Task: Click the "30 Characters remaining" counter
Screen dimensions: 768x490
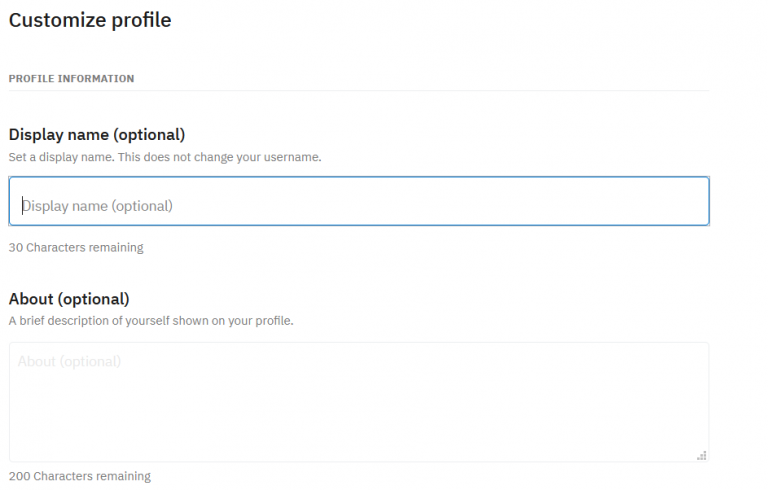Action: [76, 247]
